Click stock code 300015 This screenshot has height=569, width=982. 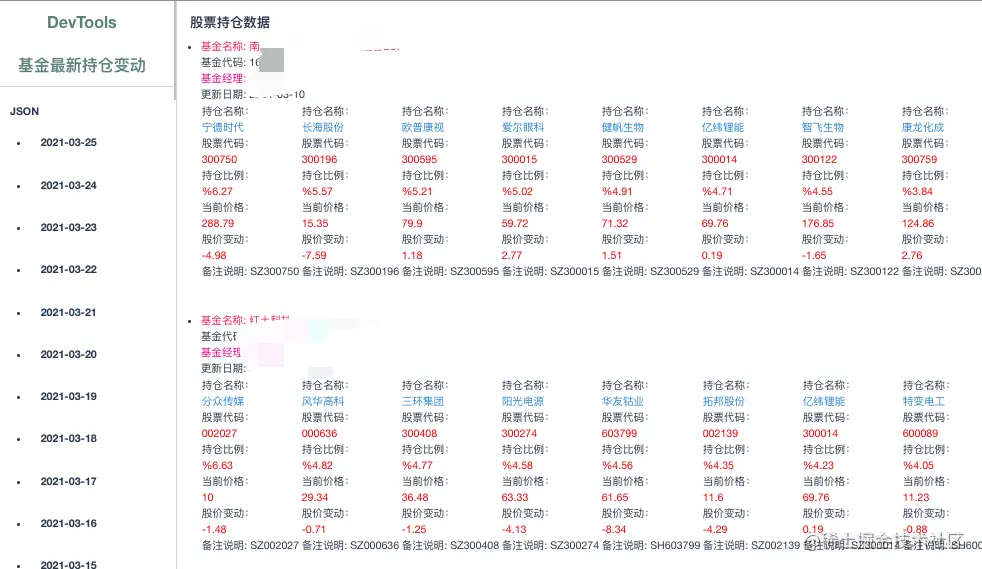point(519,160)
